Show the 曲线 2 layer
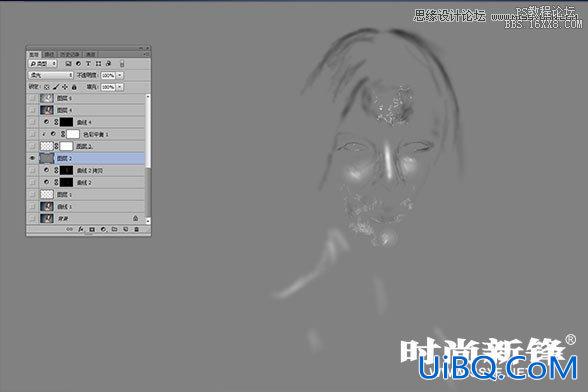The height and width of the screenshot is (392, 588). tap(32, 182)
